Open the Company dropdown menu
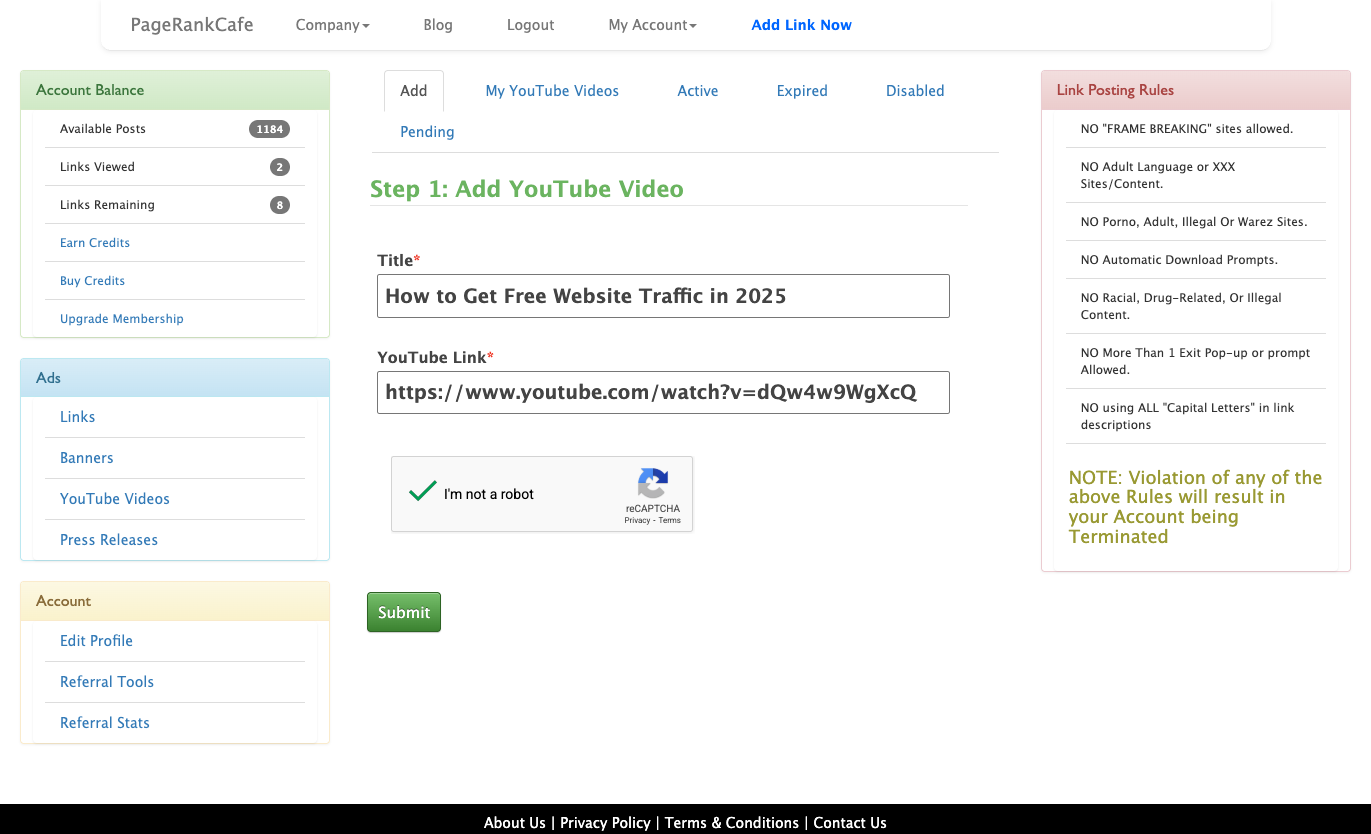 point(332,24)
